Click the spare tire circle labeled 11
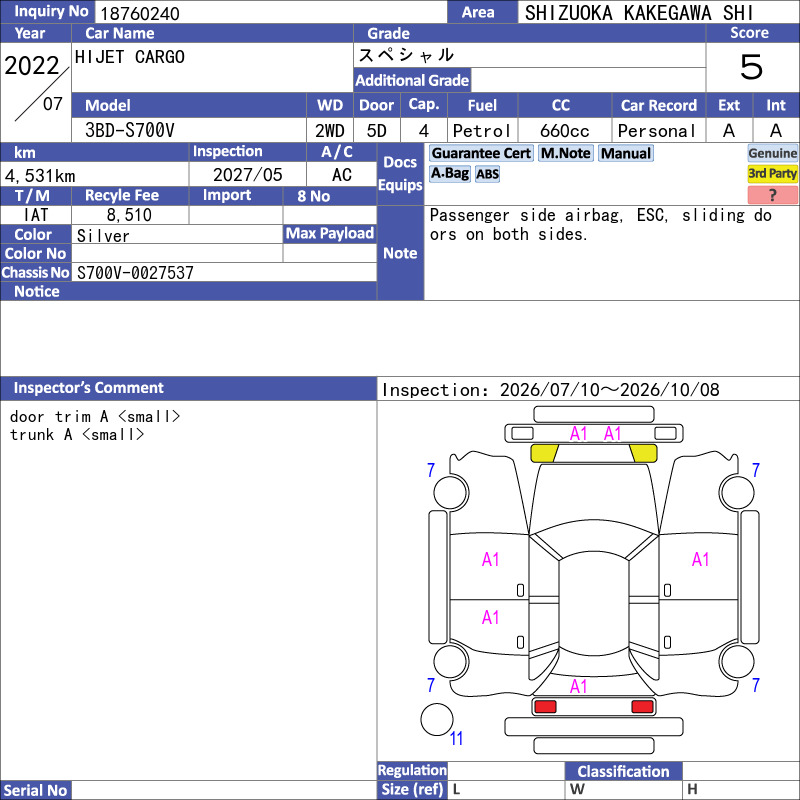The width and height of the screenshot is (800, 800). tap(437, 719)
